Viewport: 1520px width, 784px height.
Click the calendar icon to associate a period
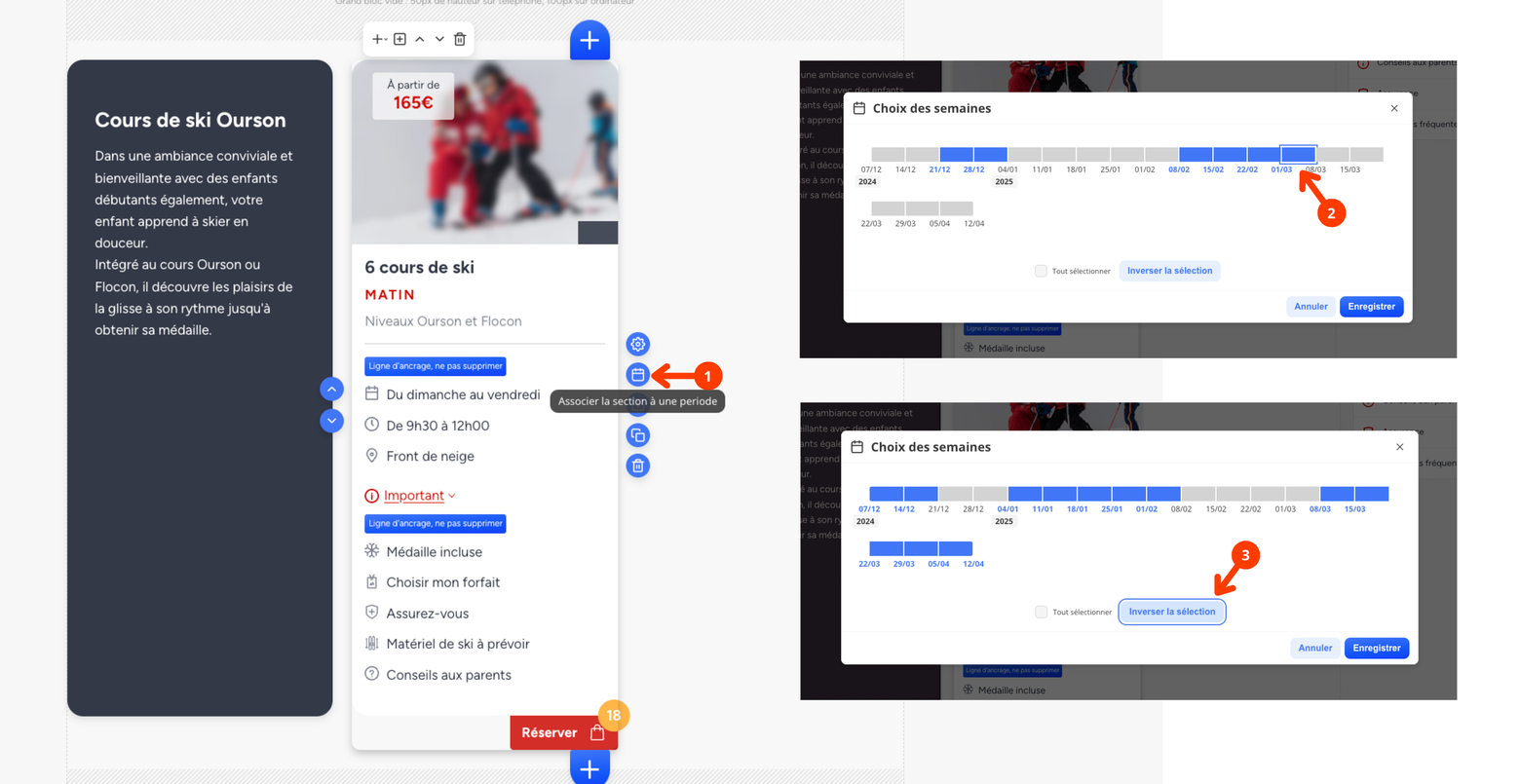[x=638, y=374]
